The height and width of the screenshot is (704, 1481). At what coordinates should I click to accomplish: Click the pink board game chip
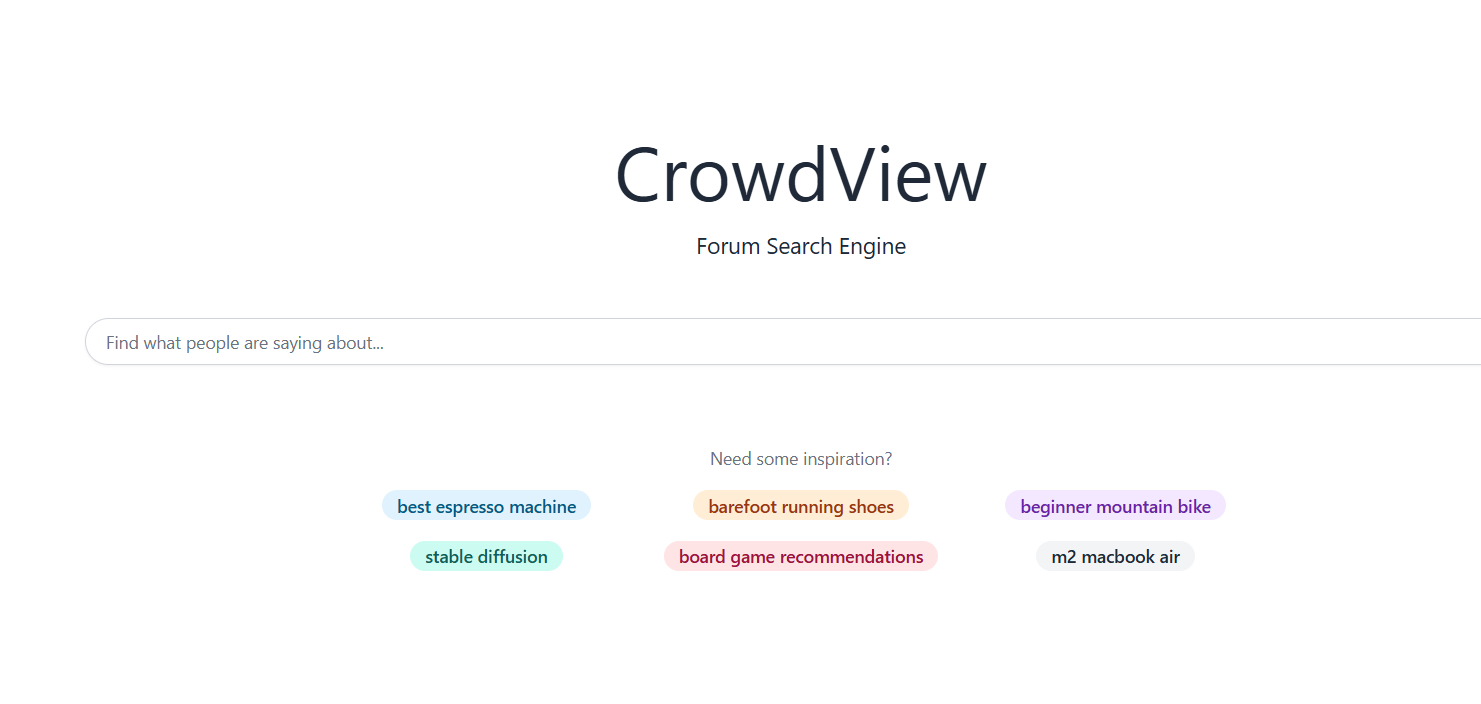[x=801, y=556]
